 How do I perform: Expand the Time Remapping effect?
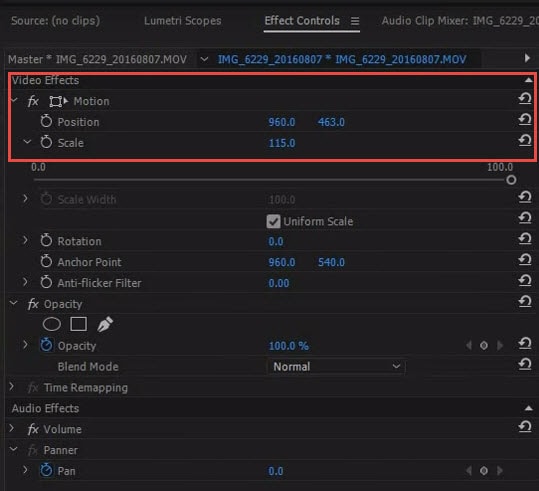12,387
